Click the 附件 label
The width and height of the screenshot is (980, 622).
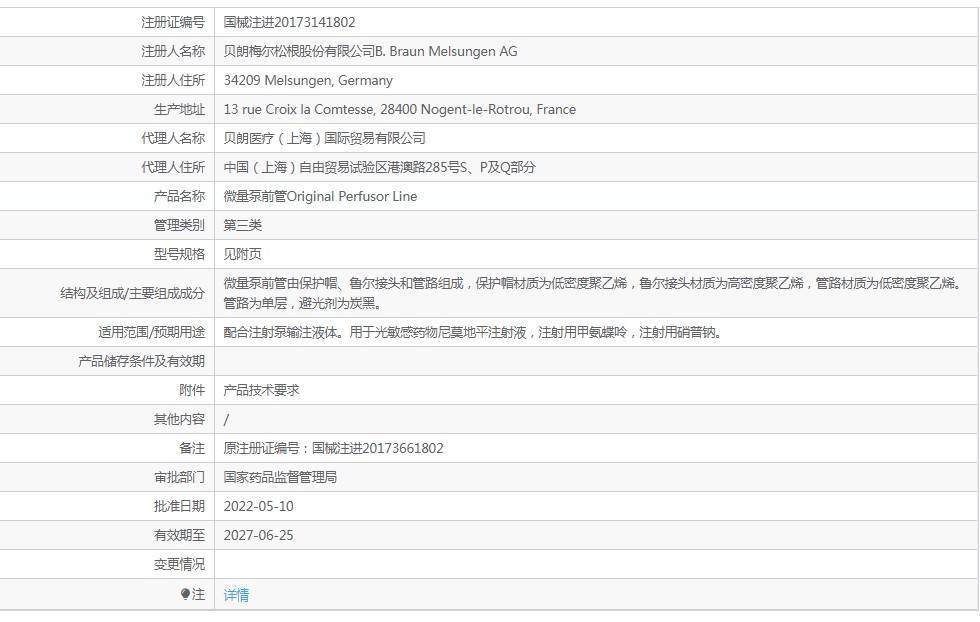[x=192, y=390]
